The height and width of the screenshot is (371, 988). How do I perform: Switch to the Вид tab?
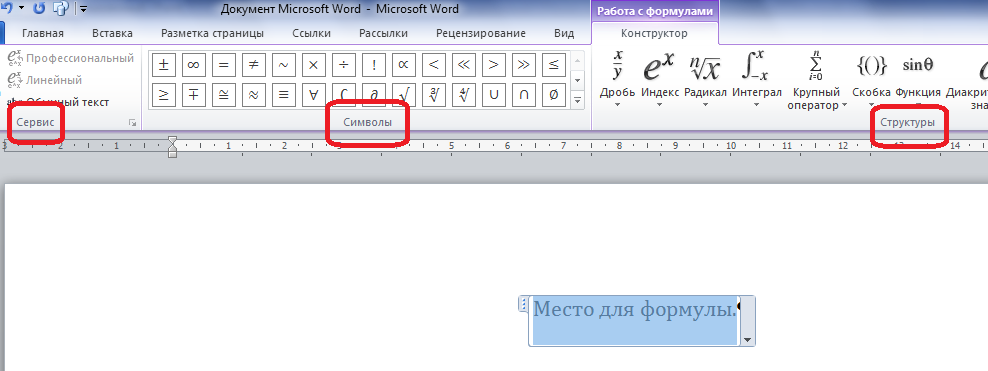564,33
